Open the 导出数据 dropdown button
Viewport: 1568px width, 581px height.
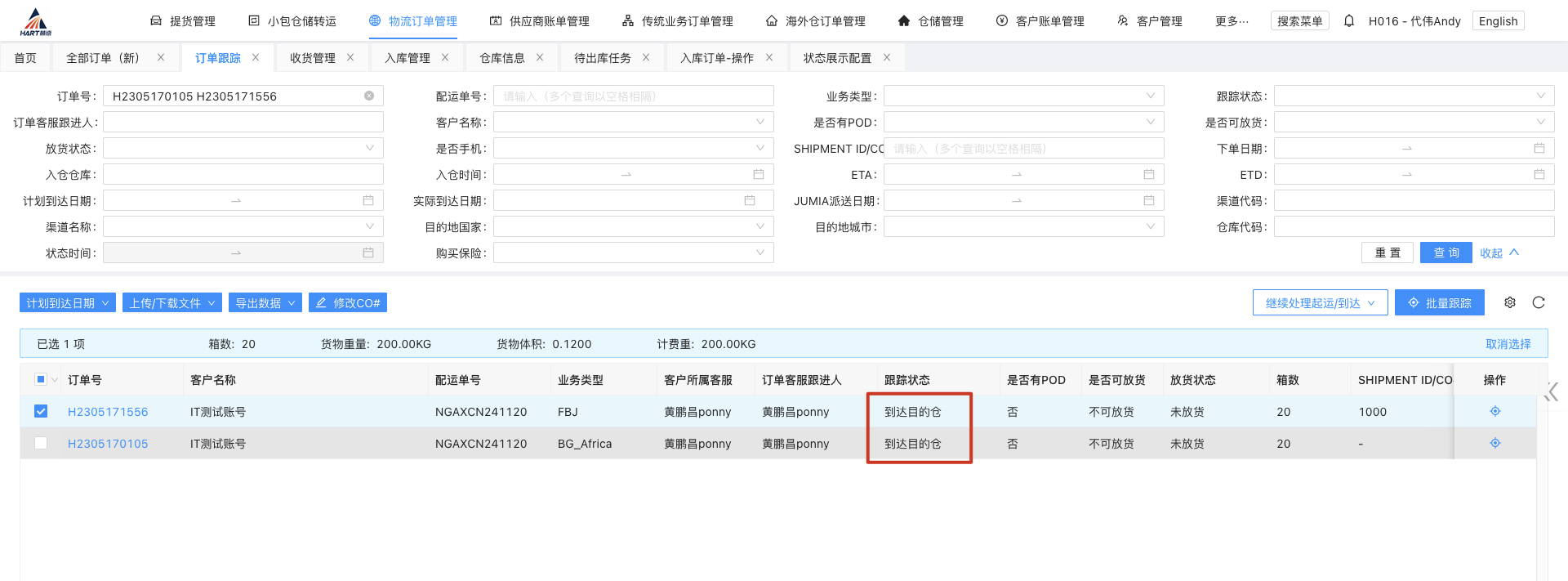[x=265, y=303]
